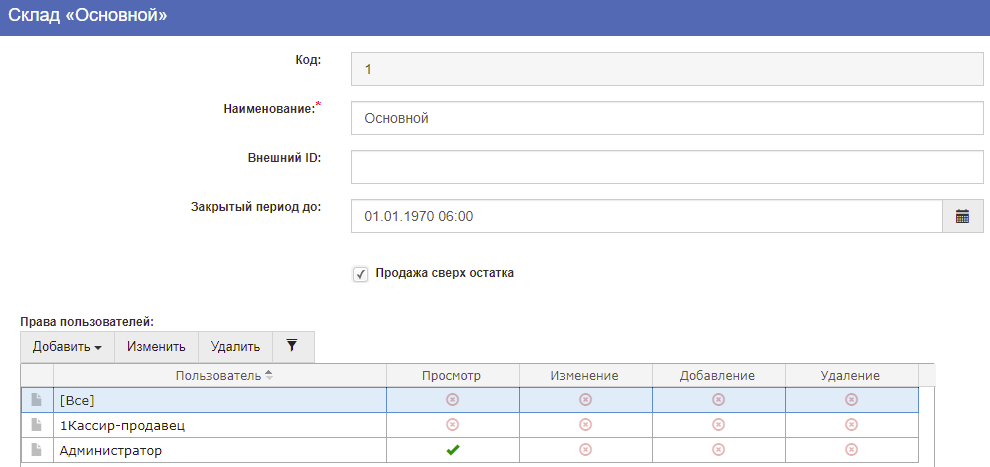Click the document icon for 1Кассир-продавец row
Image resolution: width=990 pixels, height=467 pixels.
click(37, 425)
